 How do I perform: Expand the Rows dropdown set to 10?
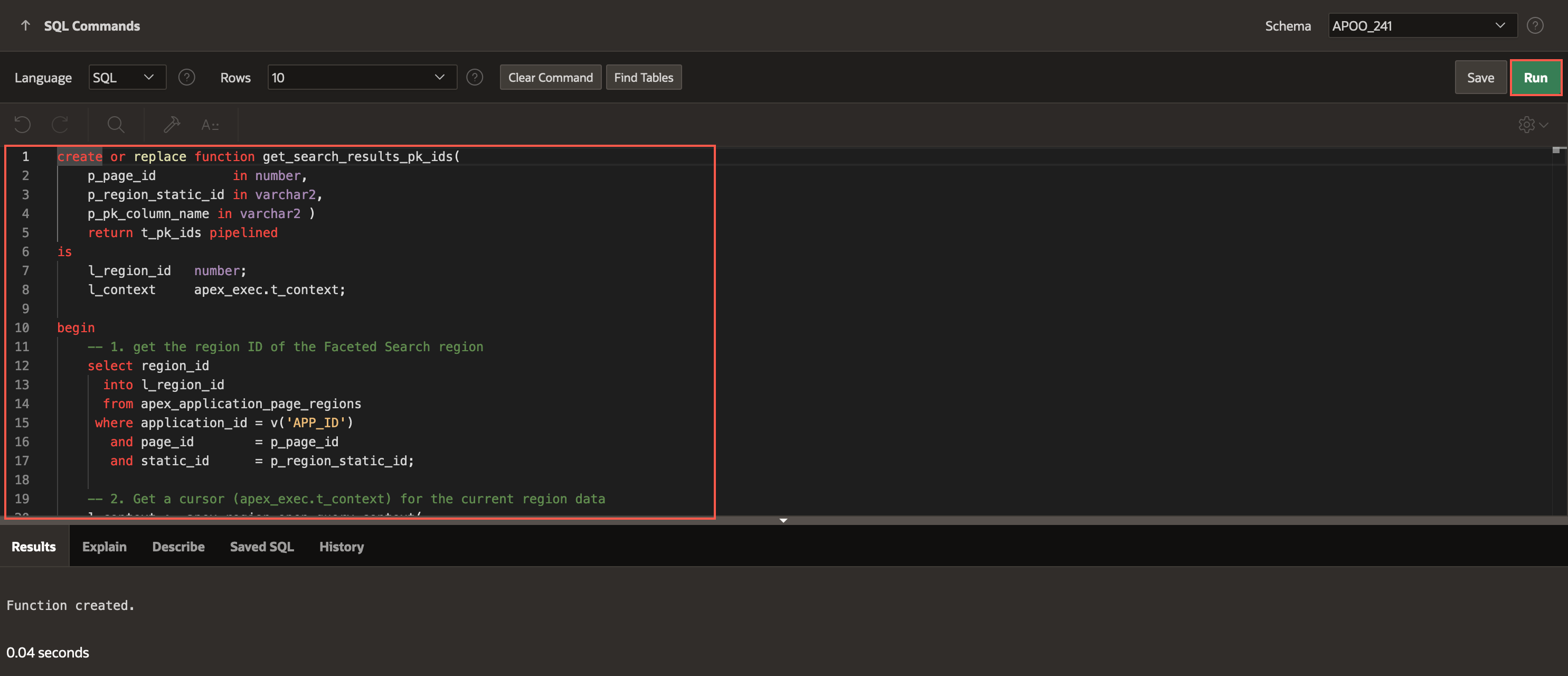click(x=361, y=77)
